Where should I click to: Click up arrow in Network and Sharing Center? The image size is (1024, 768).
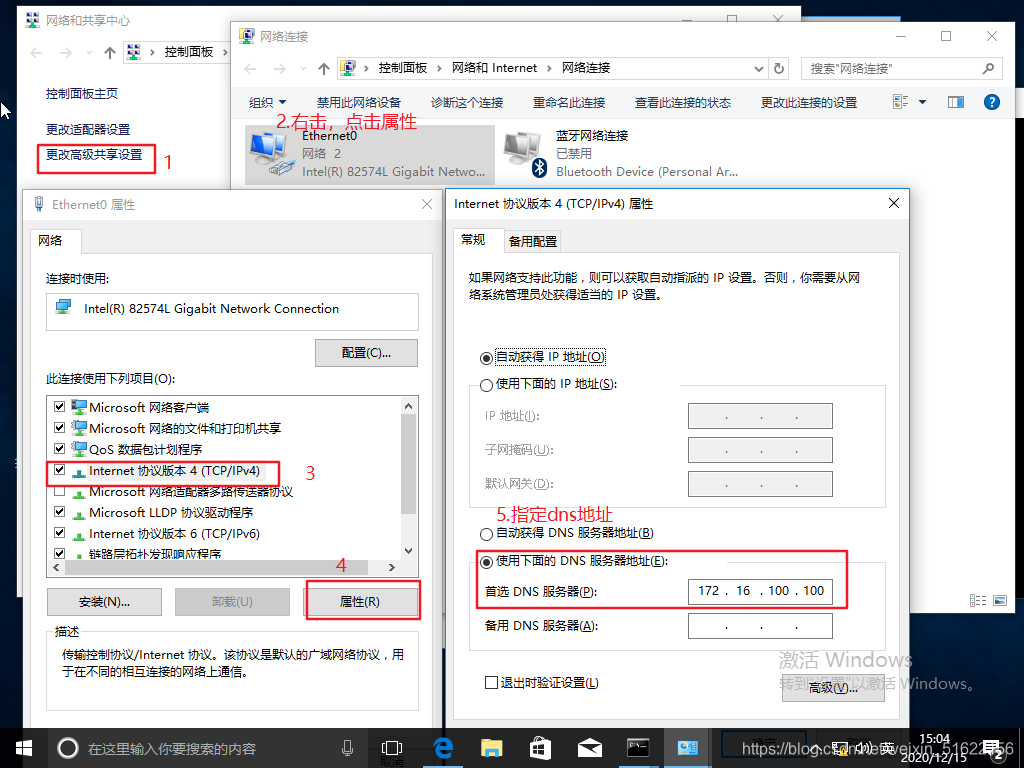point(110,52)
